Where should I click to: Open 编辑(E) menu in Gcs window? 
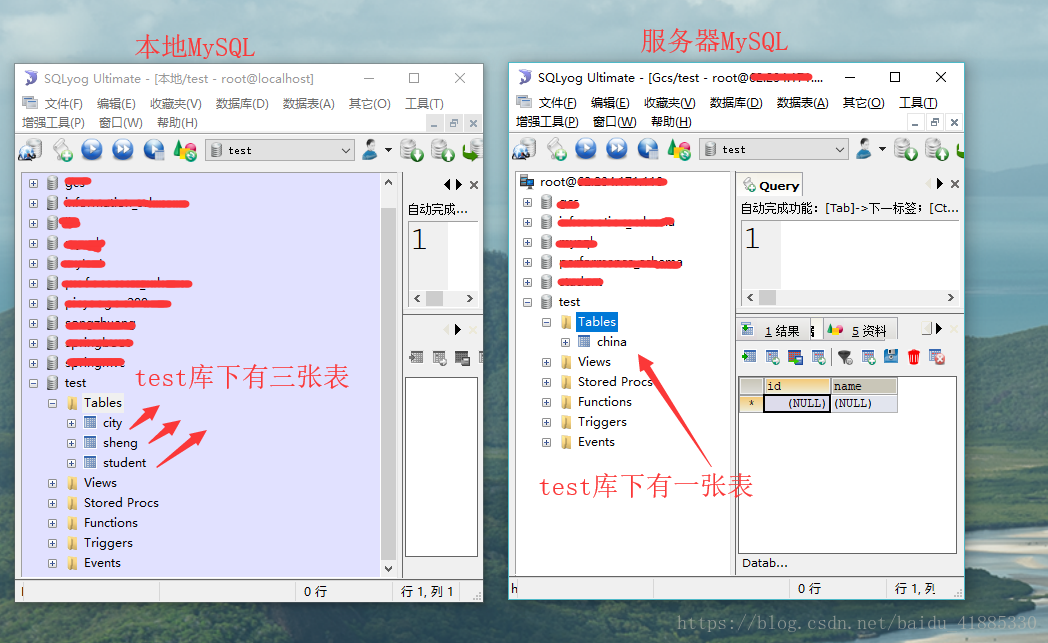610,103
